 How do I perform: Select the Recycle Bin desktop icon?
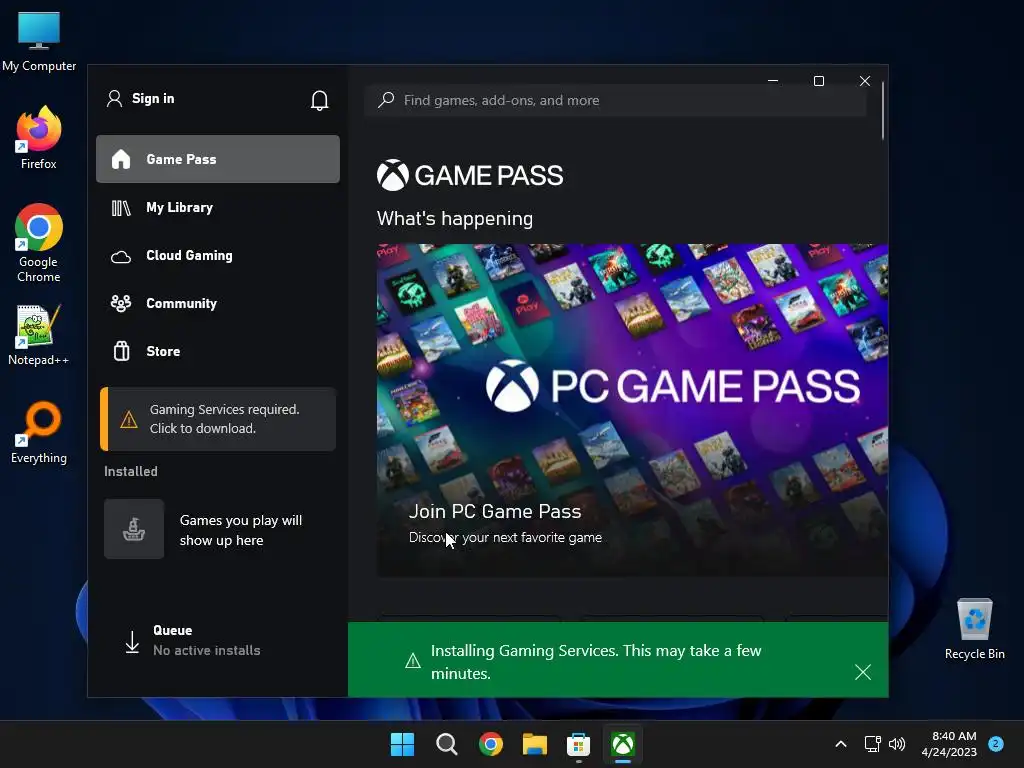pyautogui.click(x=974, y=630)
